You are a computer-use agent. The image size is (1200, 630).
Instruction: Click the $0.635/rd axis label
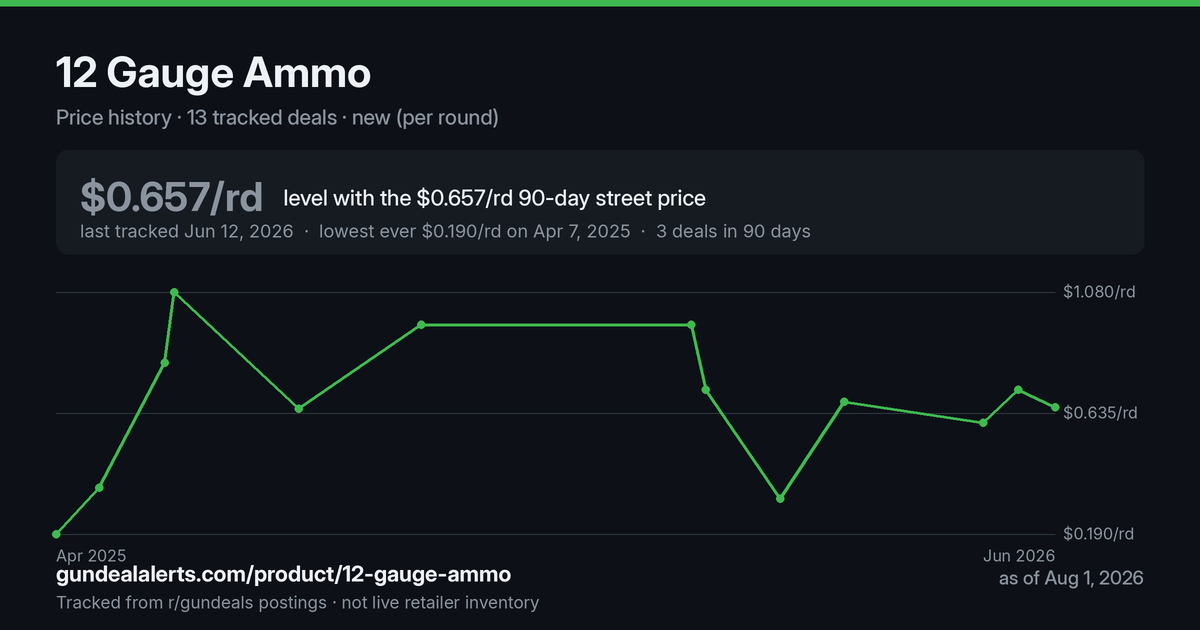click(1100, 413)
